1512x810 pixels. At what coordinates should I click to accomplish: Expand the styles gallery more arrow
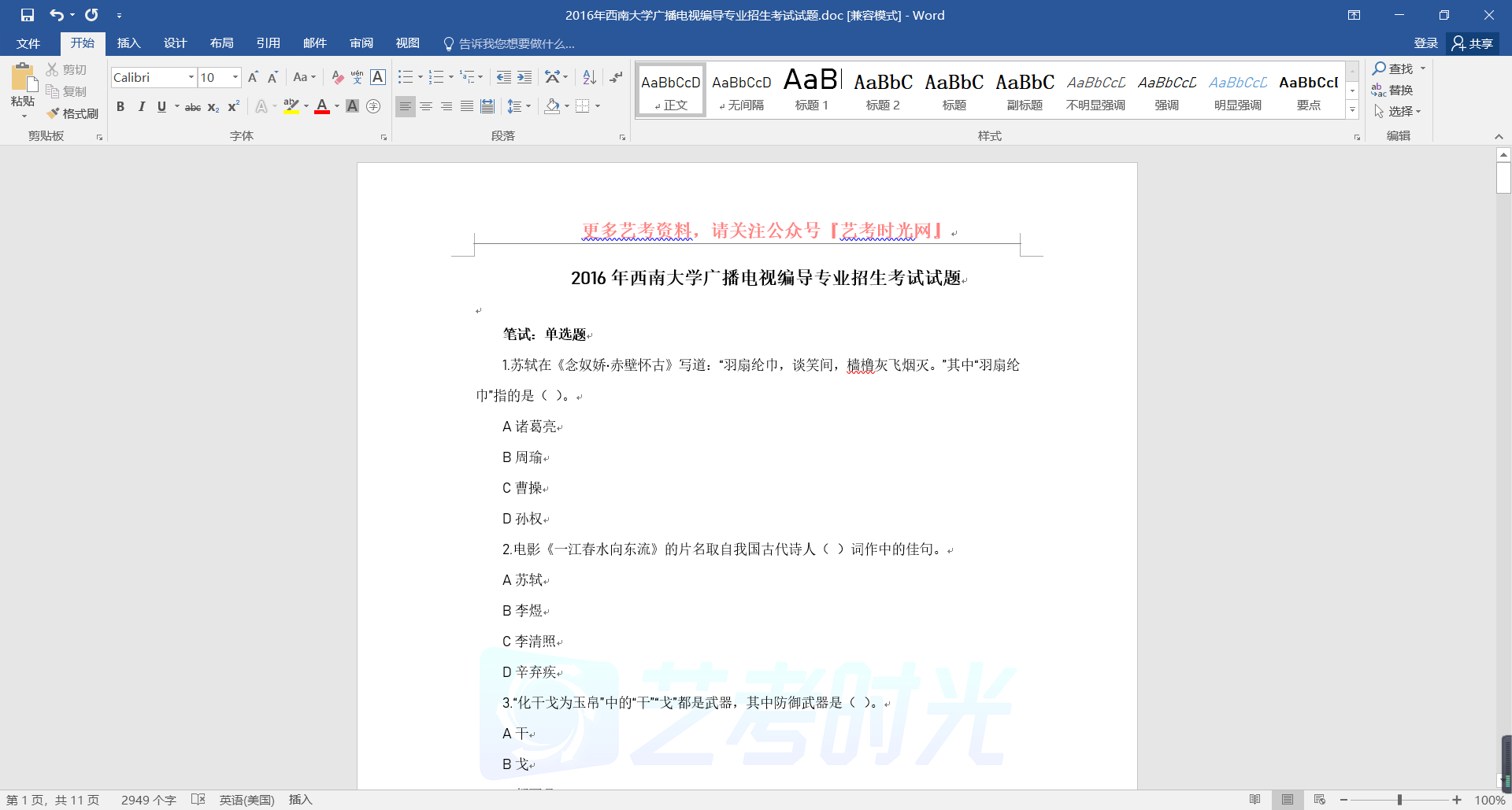pos(1352,110)
